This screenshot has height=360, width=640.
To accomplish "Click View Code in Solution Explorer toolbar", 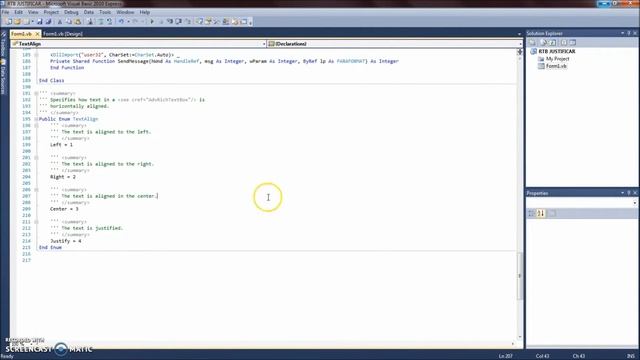I will point(564,42).
